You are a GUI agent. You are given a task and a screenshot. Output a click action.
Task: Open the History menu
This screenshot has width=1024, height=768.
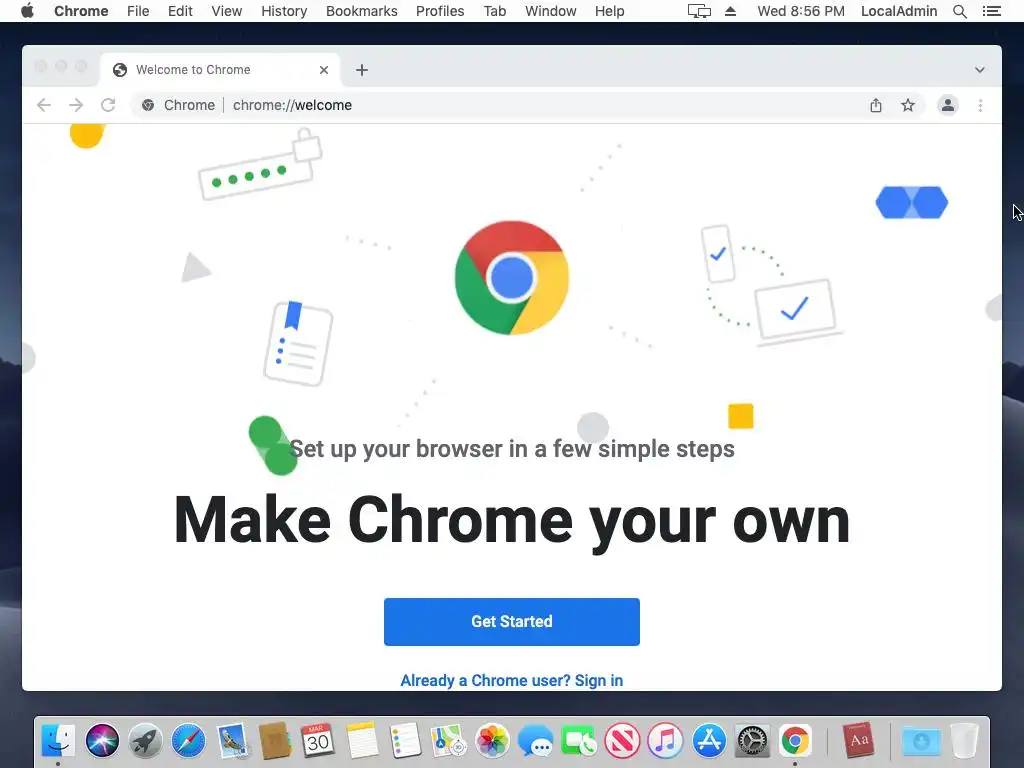point(284,11)
